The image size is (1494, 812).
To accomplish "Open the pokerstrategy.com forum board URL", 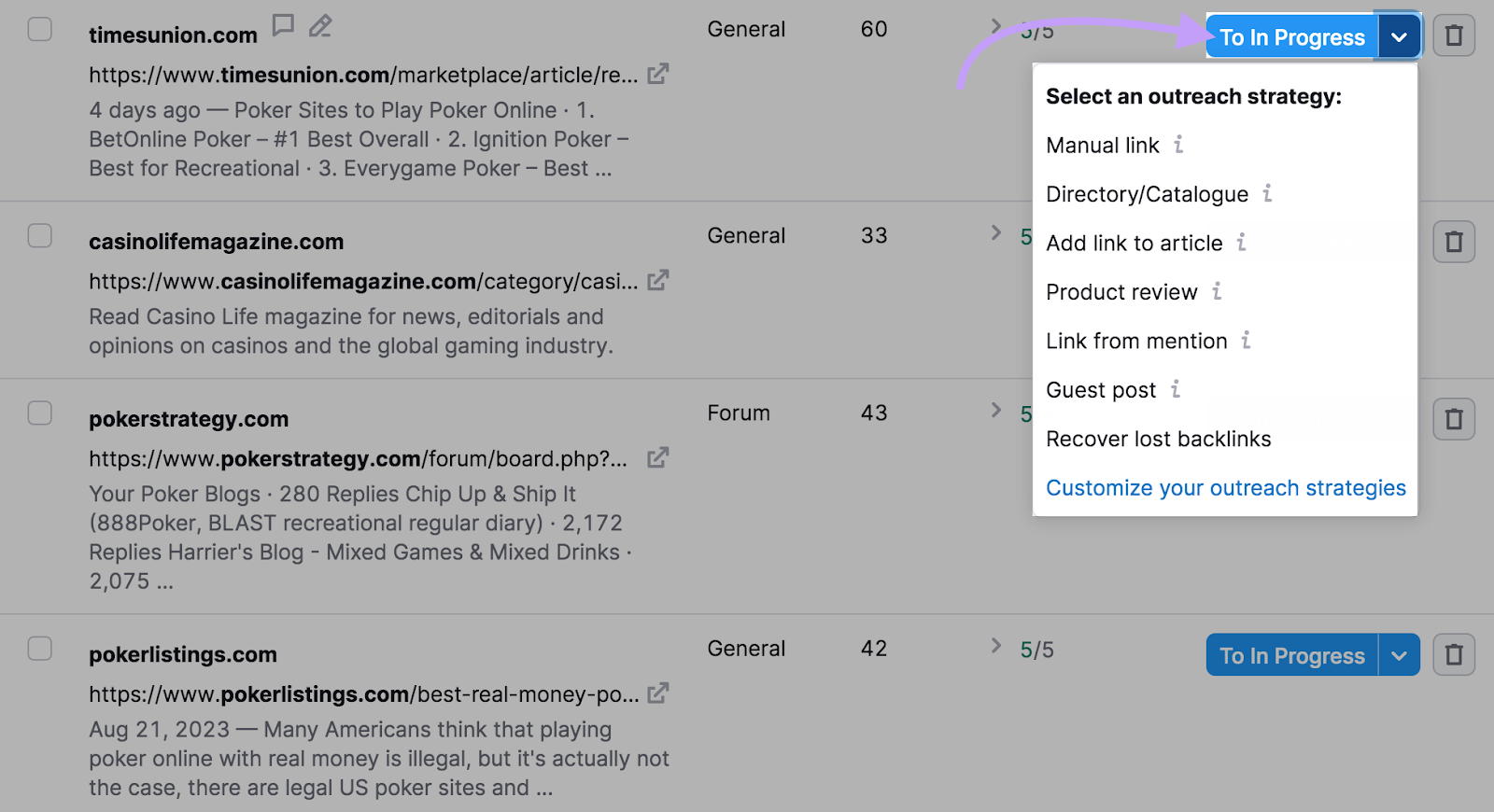I will [x=358, y=458].
